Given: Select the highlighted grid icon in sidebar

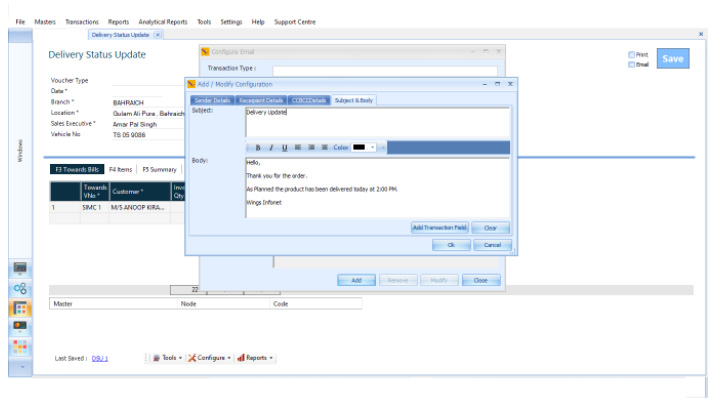Looking at the screenshot, I should click(20, 308).
